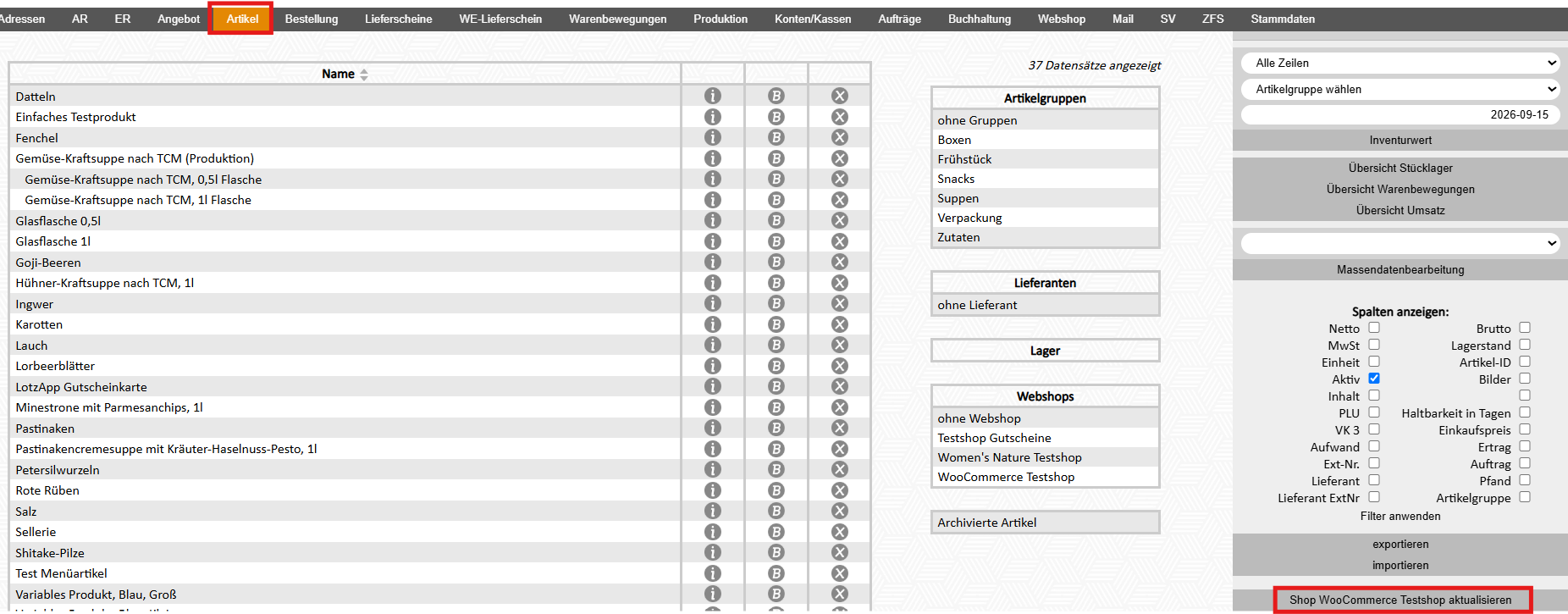Enable the Lieferant ExtNr checkbox
The width and height of the screenshot is (1568, 614).
coord(1374,497)
